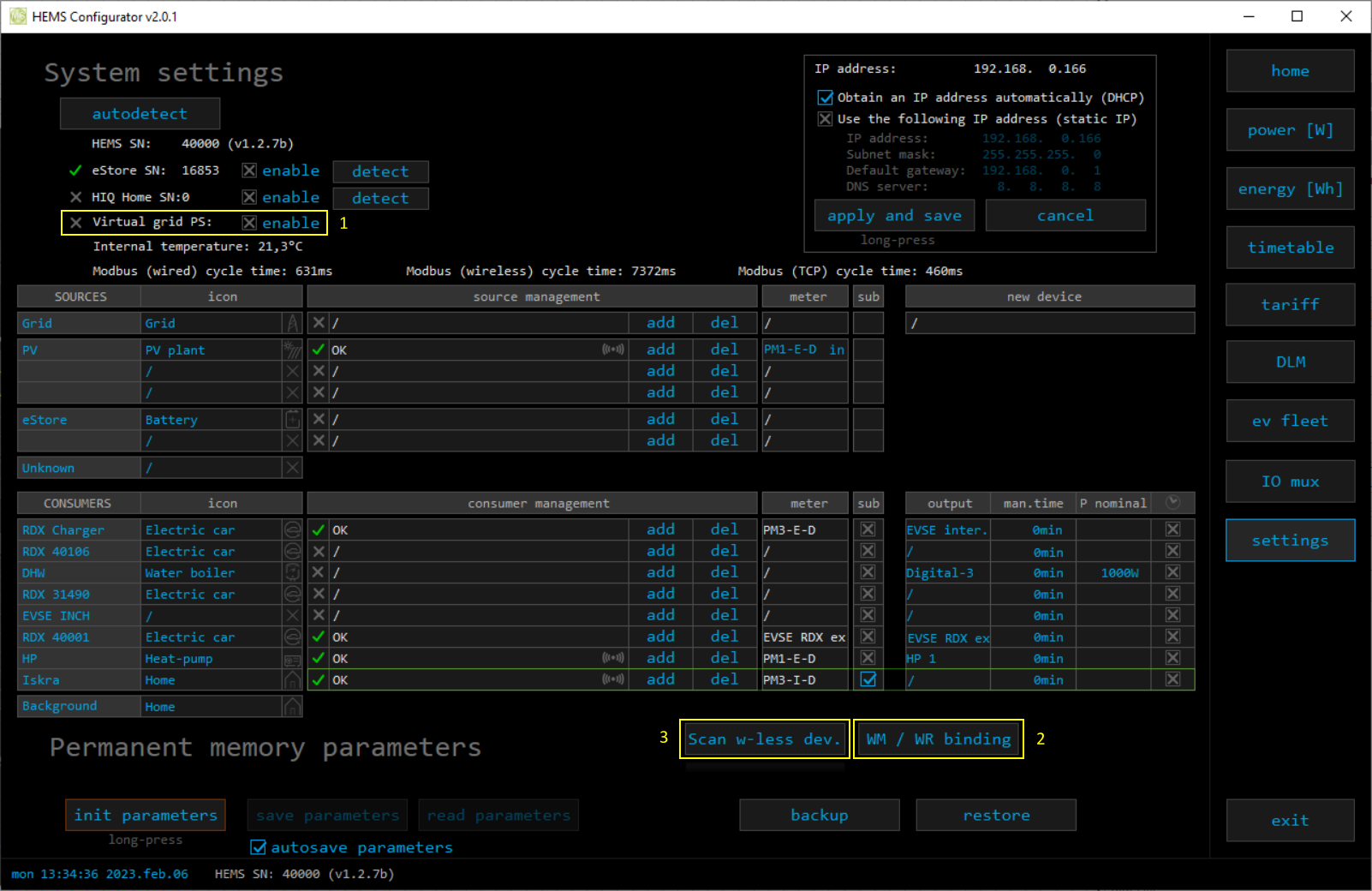Open the icon type selector for Background

(210, 707)
